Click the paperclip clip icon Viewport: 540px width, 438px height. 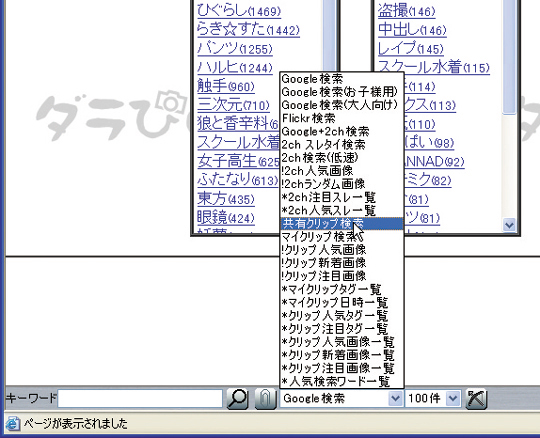(x=266, y=399)
